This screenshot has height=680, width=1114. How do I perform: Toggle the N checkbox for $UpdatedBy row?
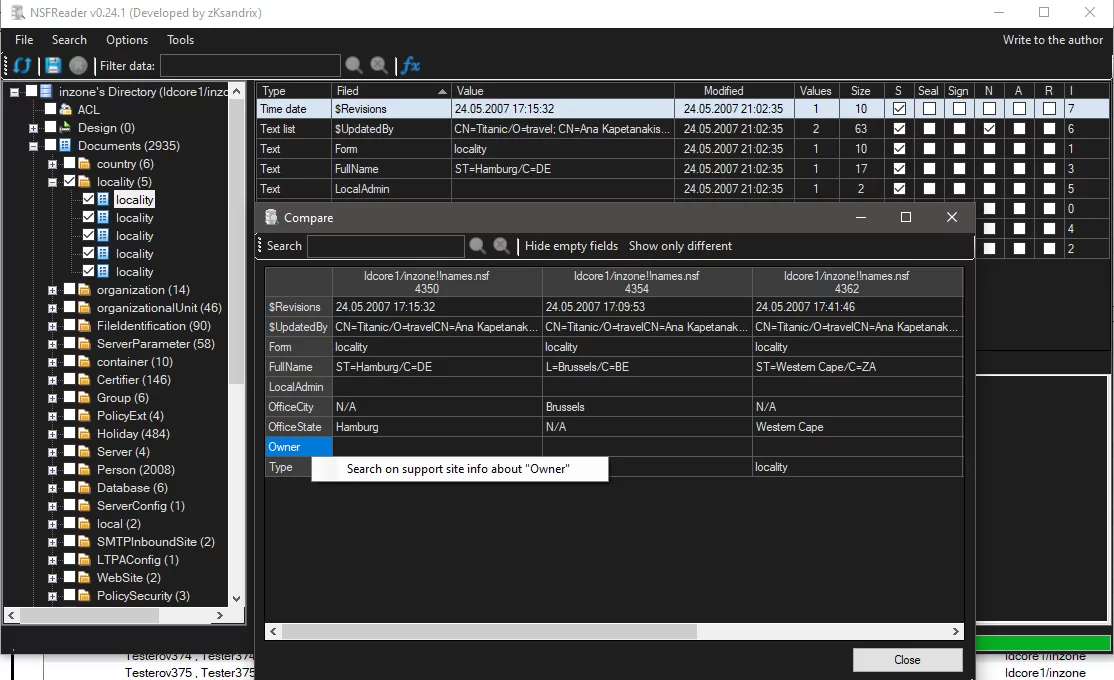tap(989, 129)
